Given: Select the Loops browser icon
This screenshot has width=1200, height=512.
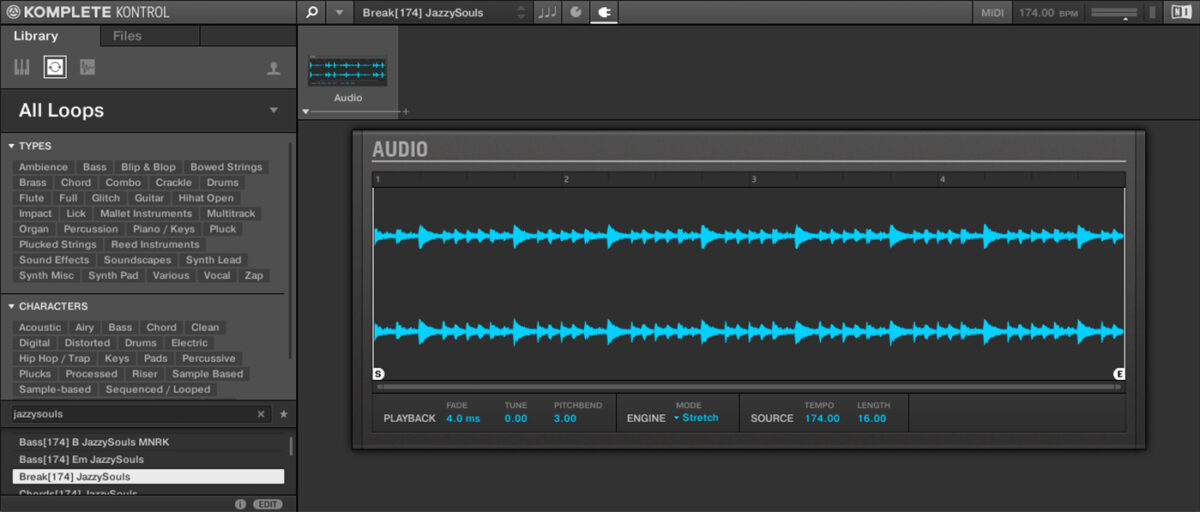Looking at the screenshot, I should click(54, 67).
